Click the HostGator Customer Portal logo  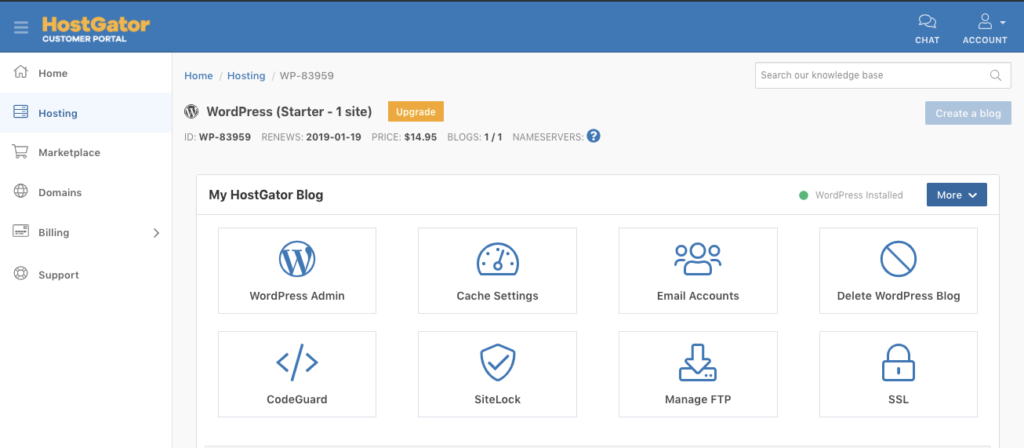pos(96,29)
